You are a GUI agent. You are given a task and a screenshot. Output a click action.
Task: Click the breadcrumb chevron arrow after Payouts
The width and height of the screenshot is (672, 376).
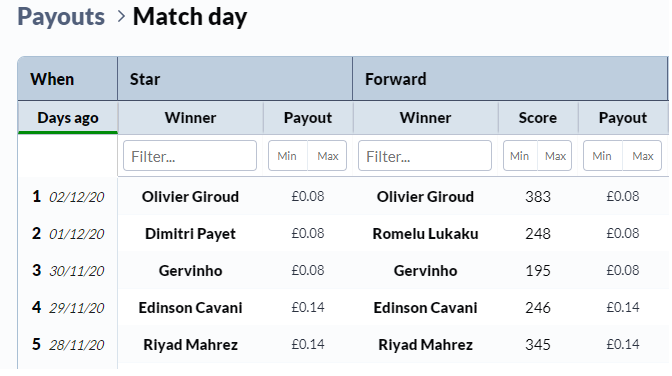click(121, 17)
